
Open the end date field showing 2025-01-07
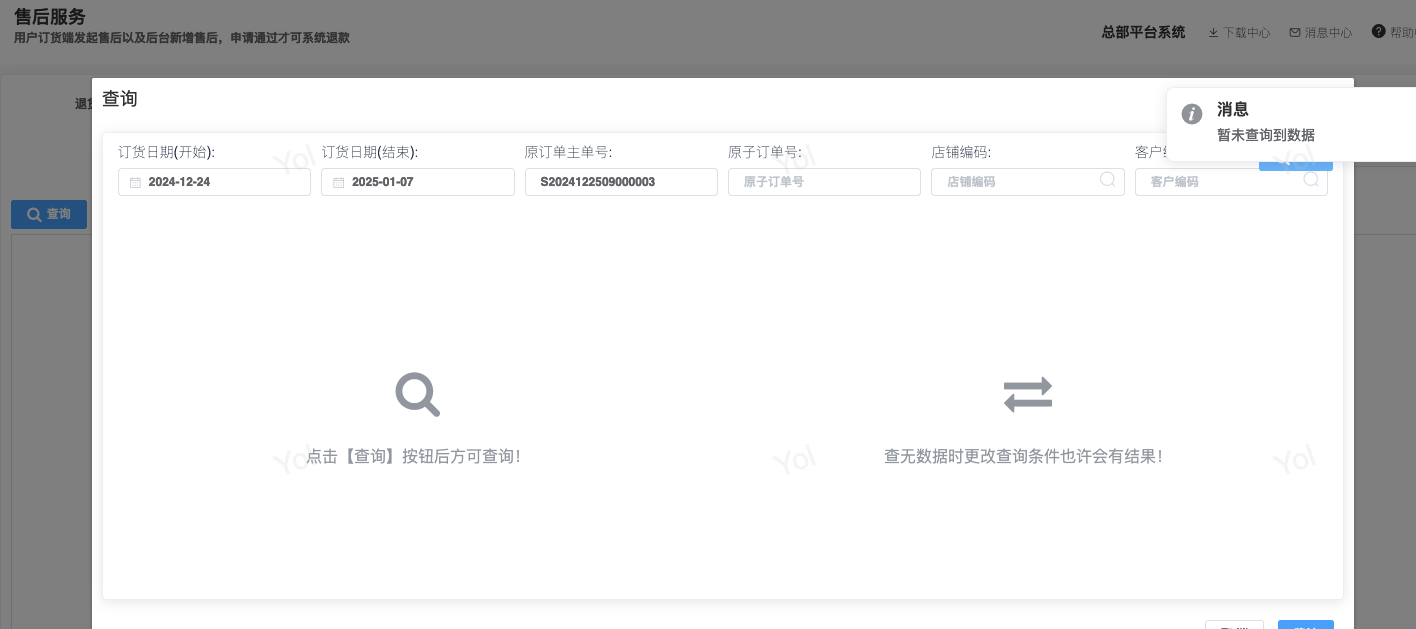click(x=417, y=182)
